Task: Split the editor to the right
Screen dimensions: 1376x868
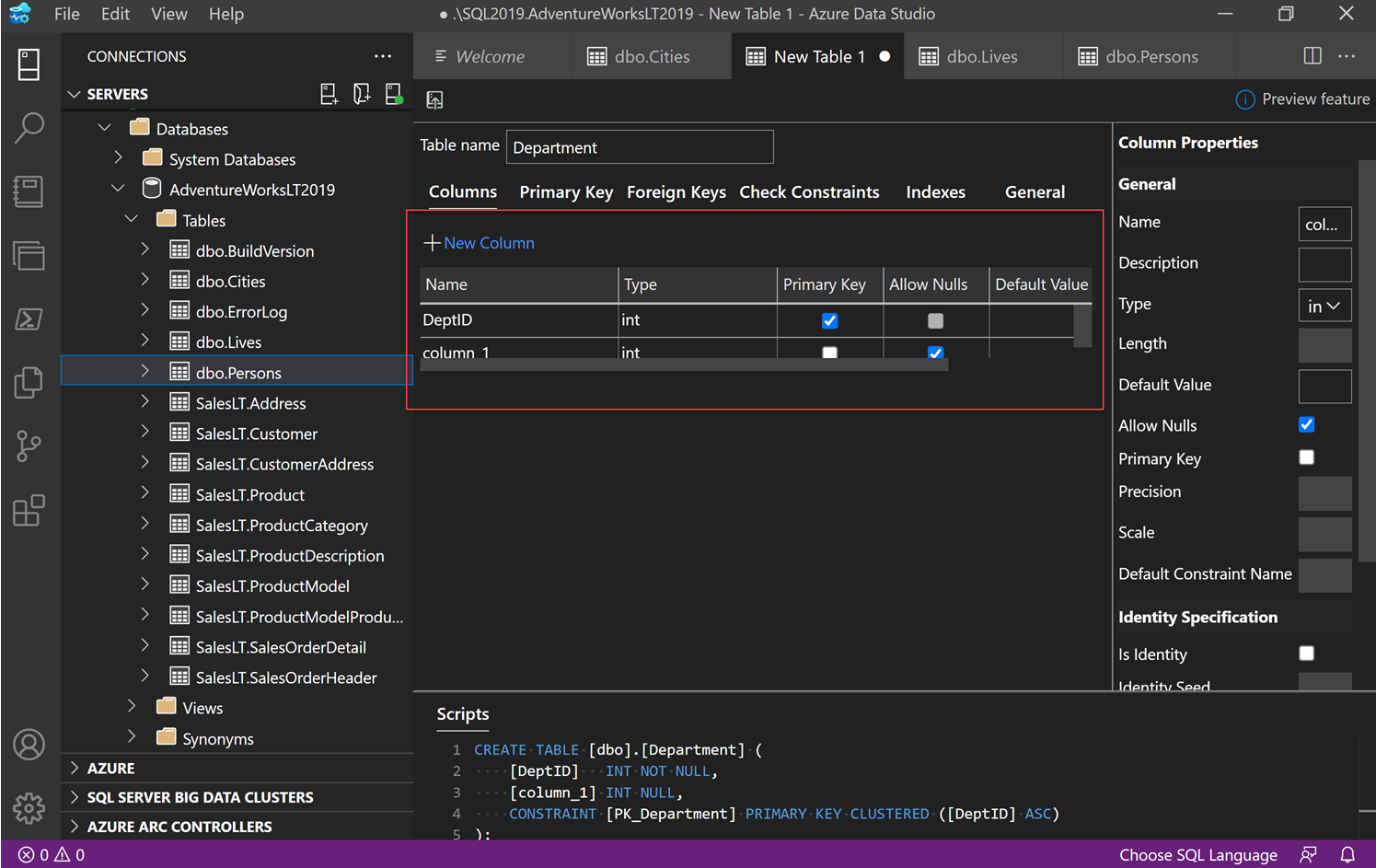Action: [1312, 56]
